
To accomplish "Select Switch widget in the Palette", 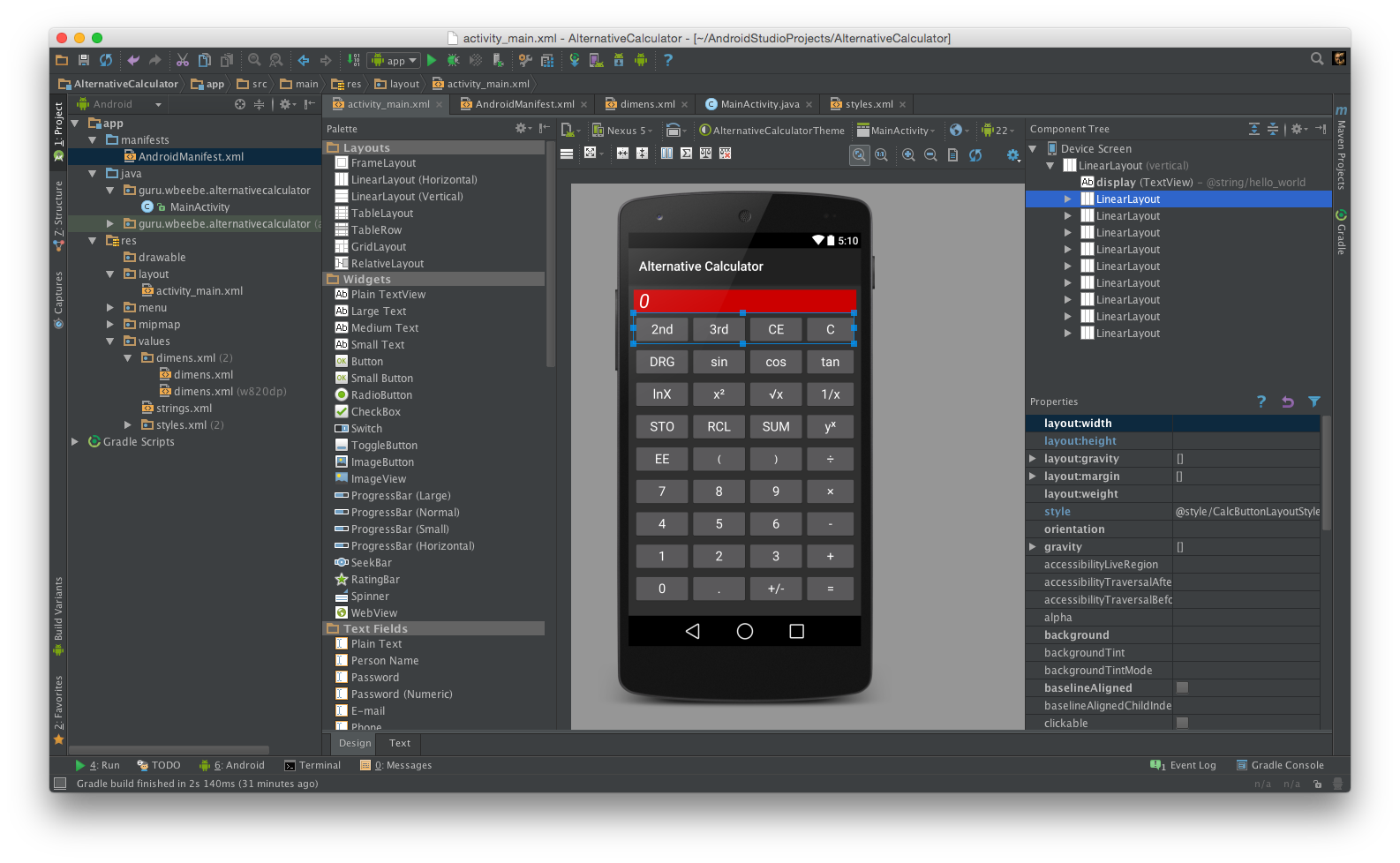I will tap(358, 429).
